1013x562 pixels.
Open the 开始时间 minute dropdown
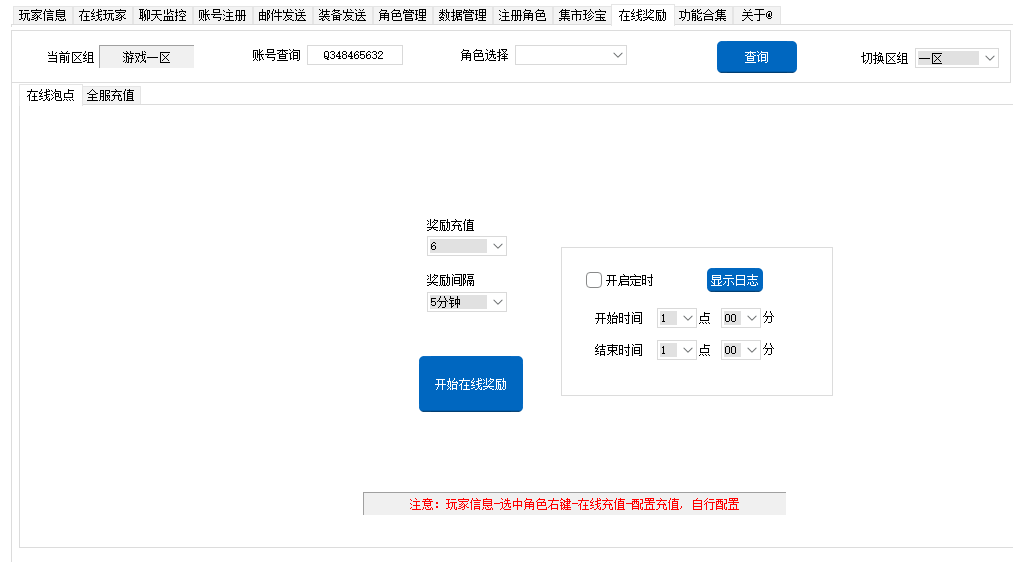point(740,318)
